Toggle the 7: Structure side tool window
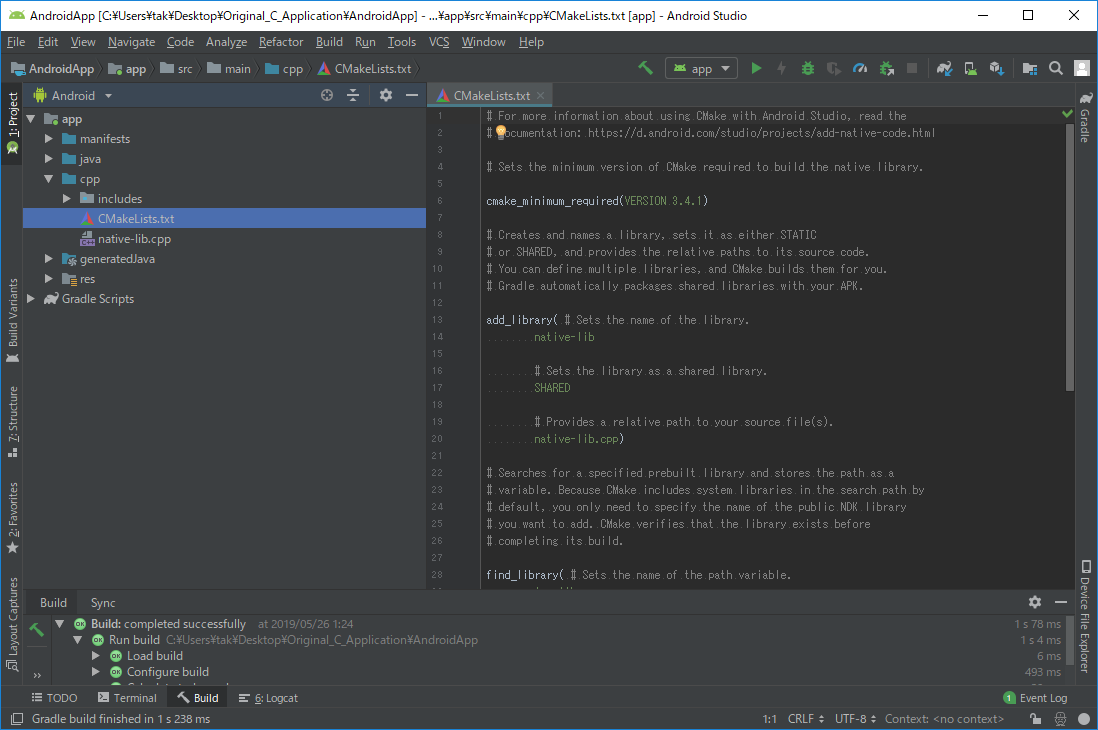The height and width of the screenshot is (730, 1098). [13, 422]
